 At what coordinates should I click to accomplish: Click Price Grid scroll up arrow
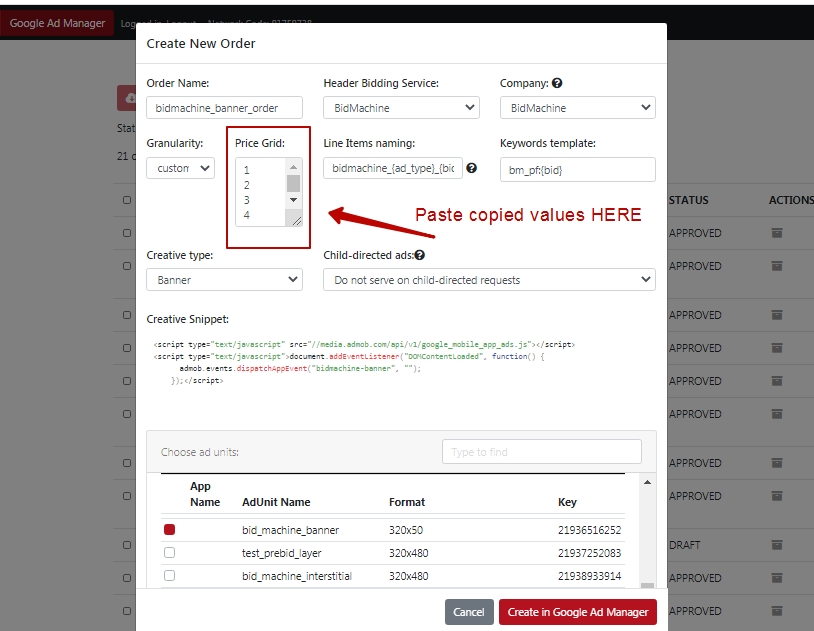[x=293, y=167]
